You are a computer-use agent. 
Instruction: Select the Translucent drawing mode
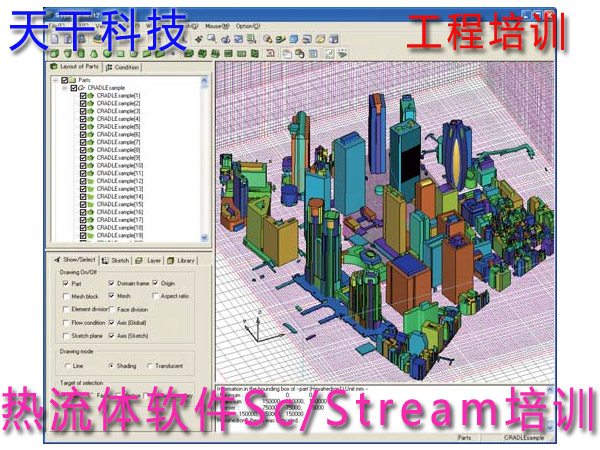[x=151, y=366]
